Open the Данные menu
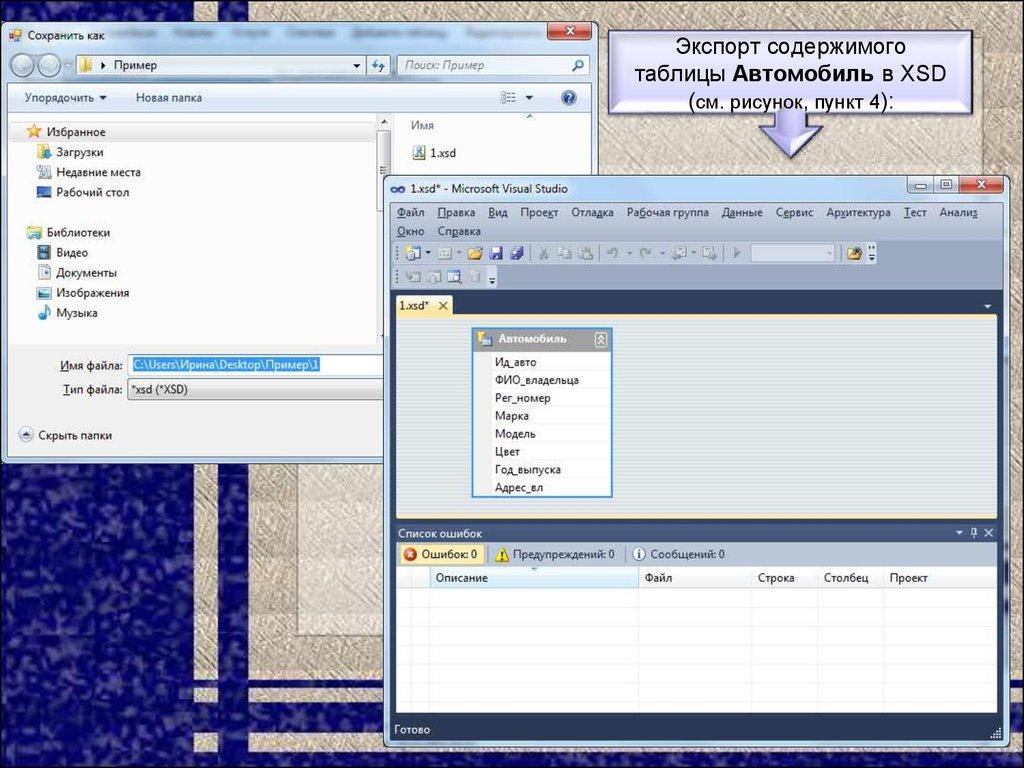 (741, 212)
